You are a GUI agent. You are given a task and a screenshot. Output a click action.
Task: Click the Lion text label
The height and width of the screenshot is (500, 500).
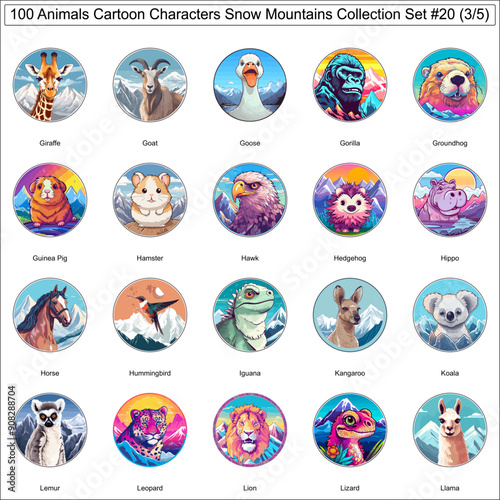(x=250, y=488)
